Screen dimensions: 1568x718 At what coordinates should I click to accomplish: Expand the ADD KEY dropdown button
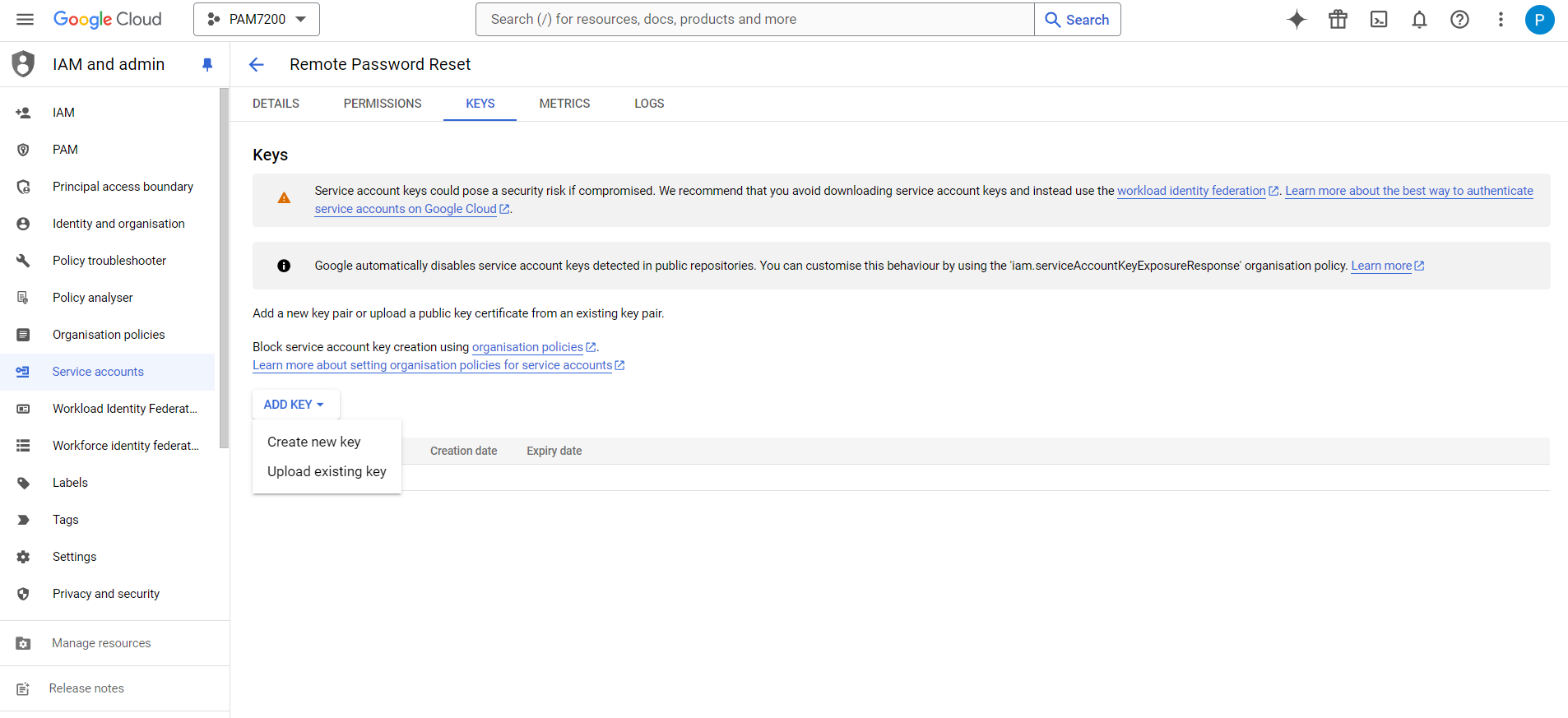(x=295, y=405)
